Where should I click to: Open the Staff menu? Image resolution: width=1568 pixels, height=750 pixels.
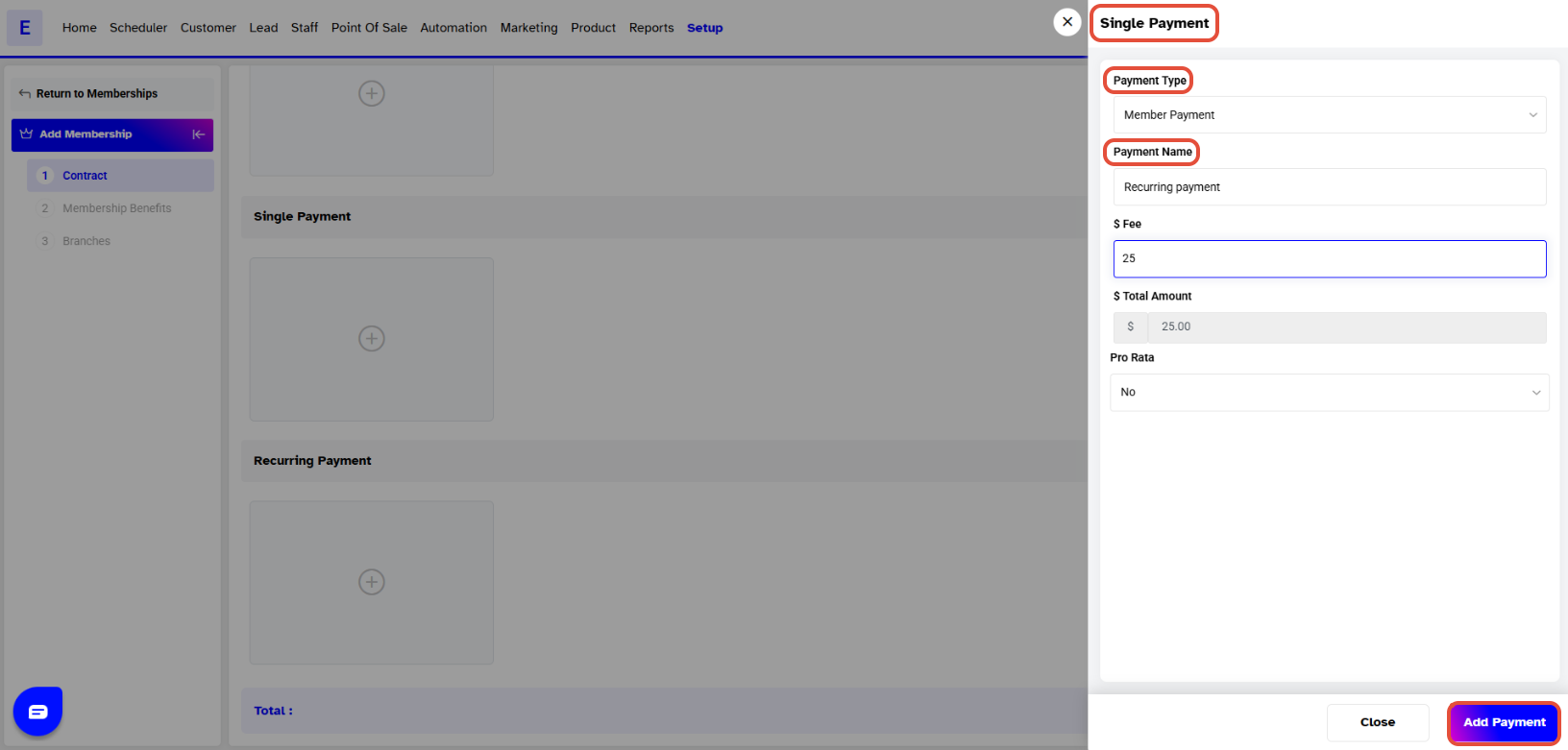[x=305, y=28]
